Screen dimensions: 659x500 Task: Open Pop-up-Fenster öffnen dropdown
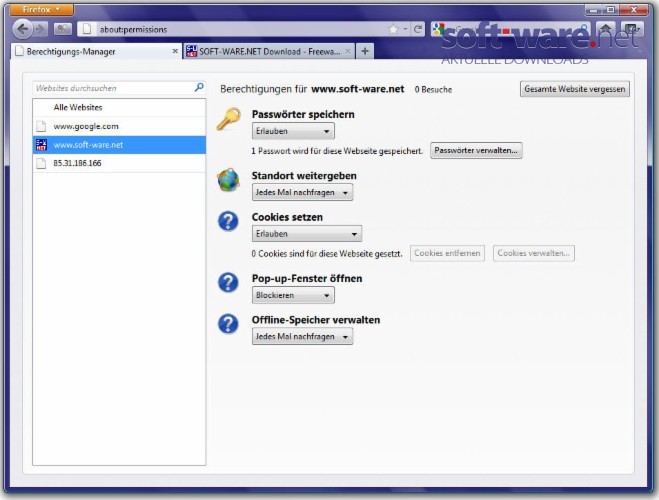pyautogui.click(x=293, y=295)
